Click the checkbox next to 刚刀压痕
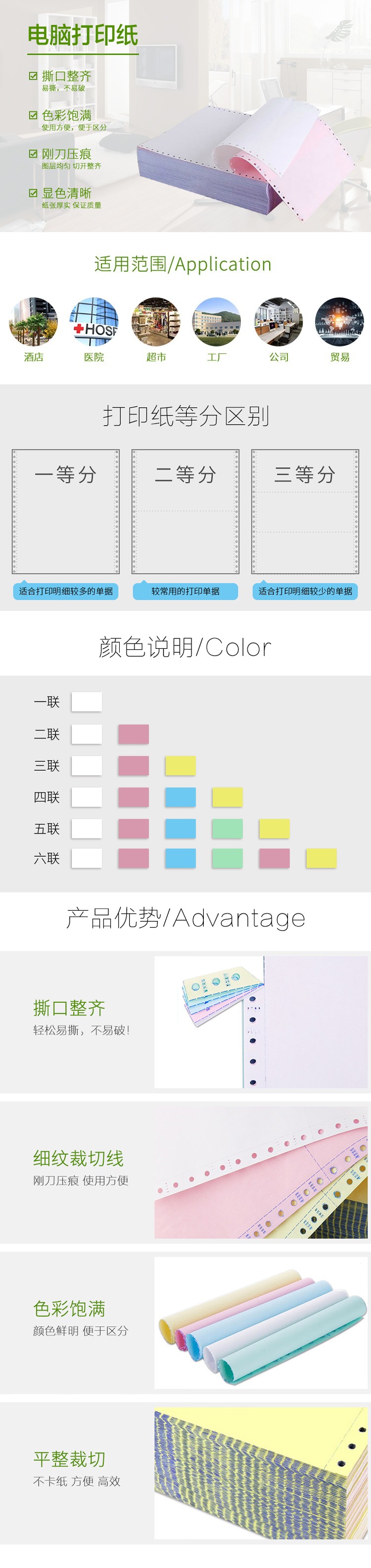The height and width of the screenshot is (1568, 371). coord(34,154)
